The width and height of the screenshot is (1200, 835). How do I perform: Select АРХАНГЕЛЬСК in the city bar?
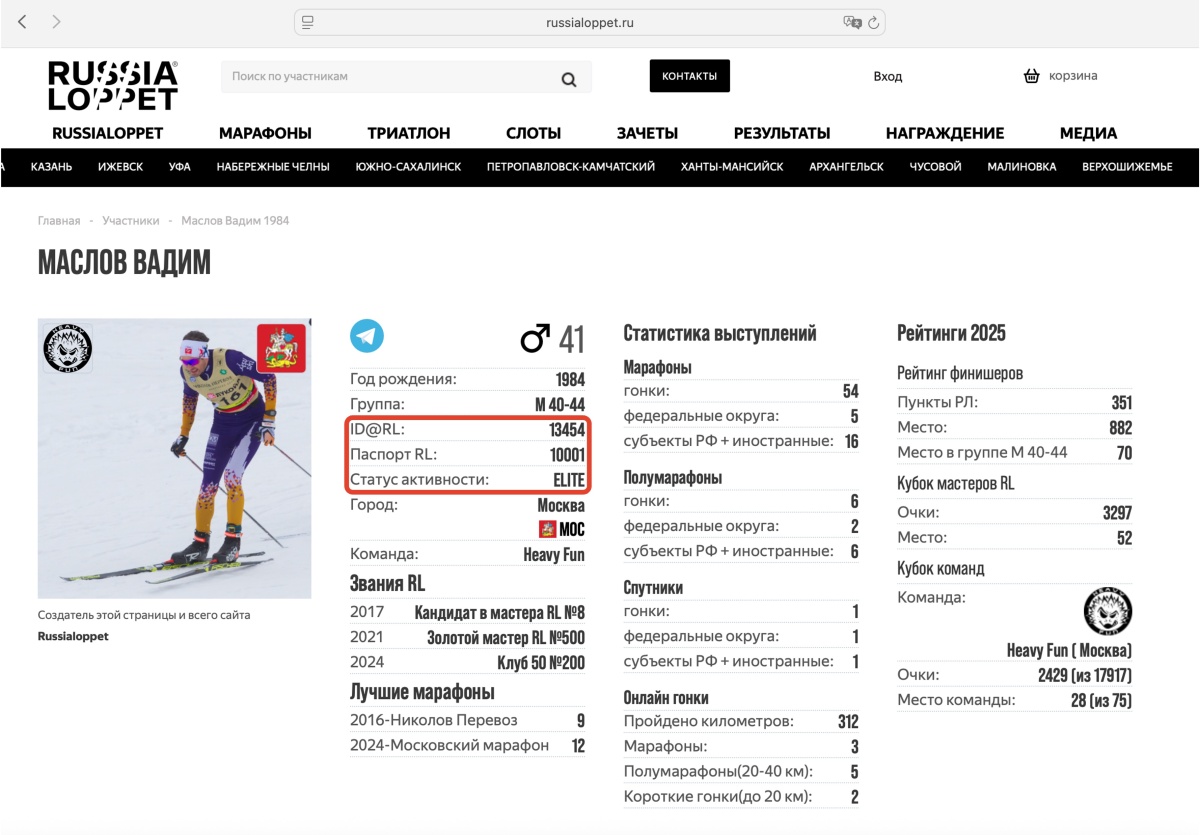[x=847, y=167]
